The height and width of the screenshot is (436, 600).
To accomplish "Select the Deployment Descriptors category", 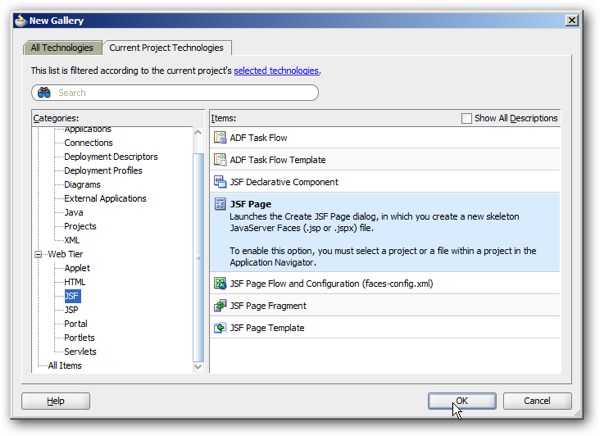I will coord(111,157).
